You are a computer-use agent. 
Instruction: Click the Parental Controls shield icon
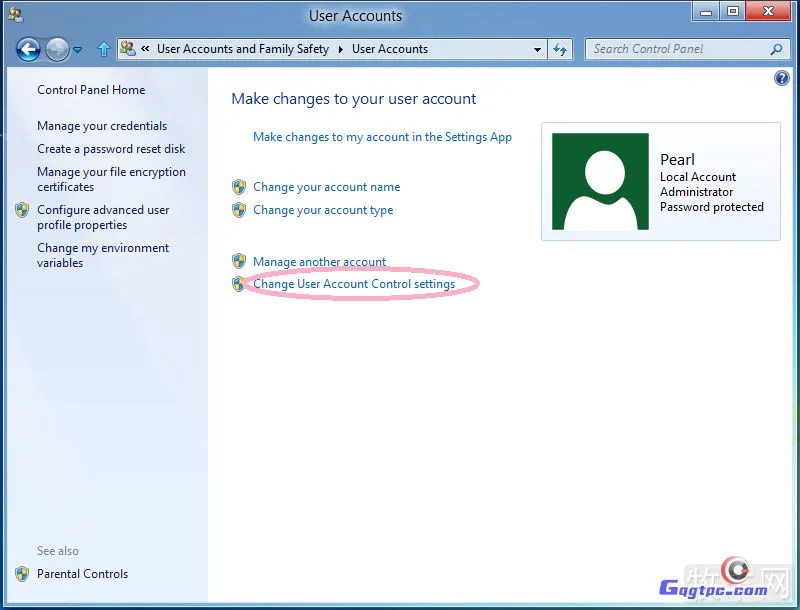tap(22, 574)
